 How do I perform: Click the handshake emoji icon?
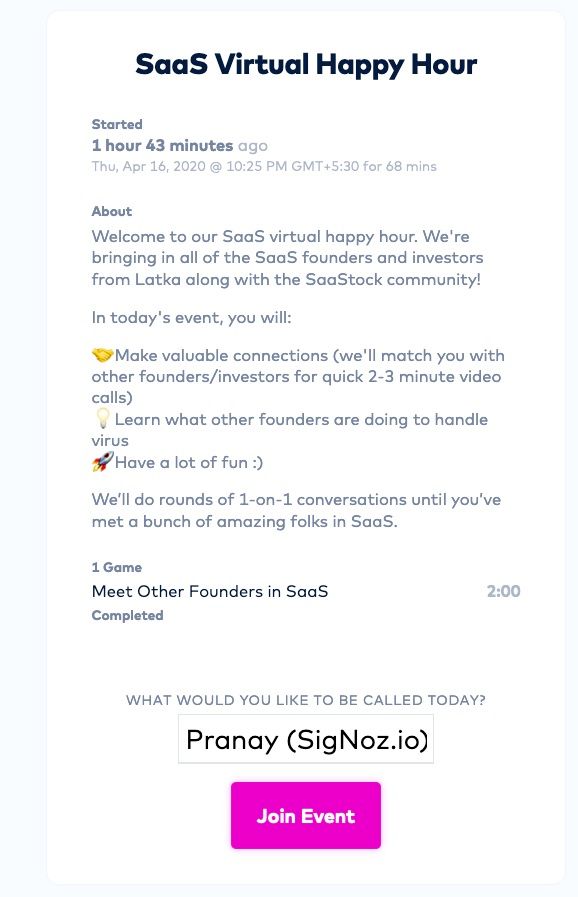coord(102,355)
